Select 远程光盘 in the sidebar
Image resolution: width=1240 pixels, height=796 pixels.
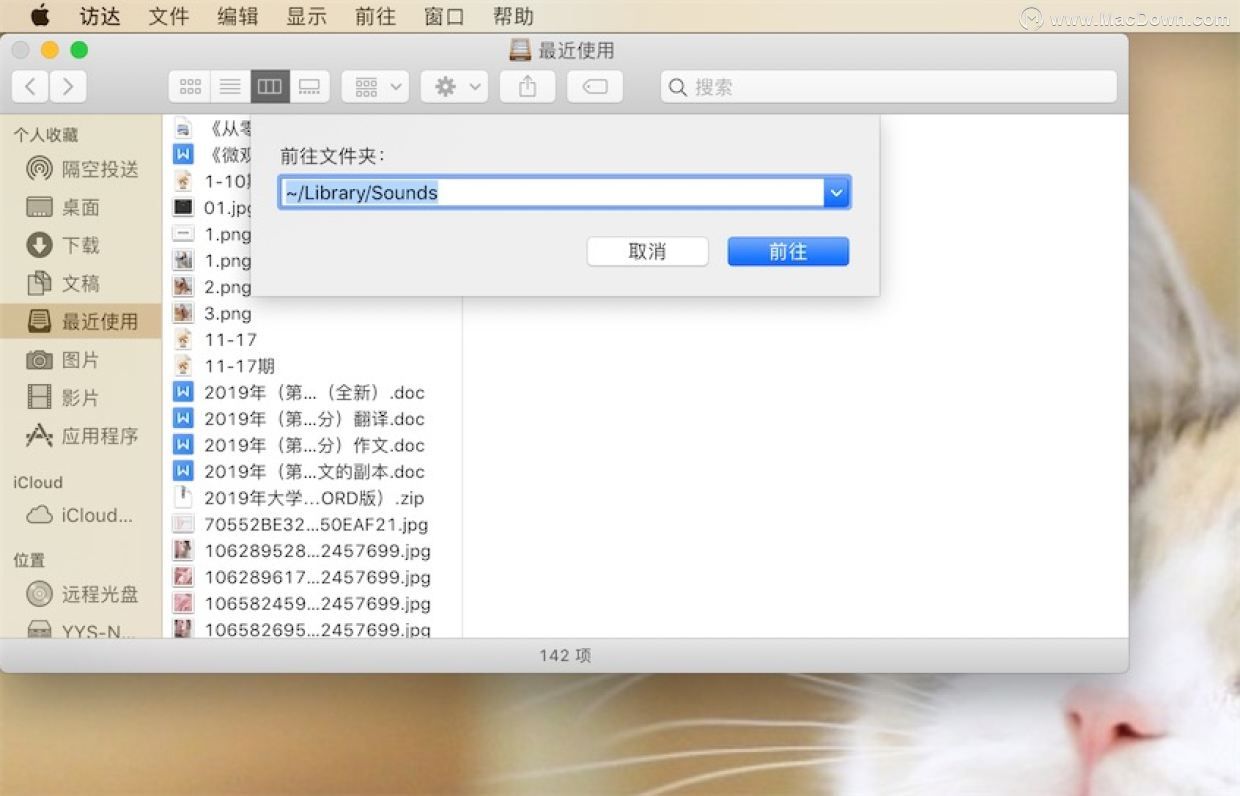click(x=82, y=594)
